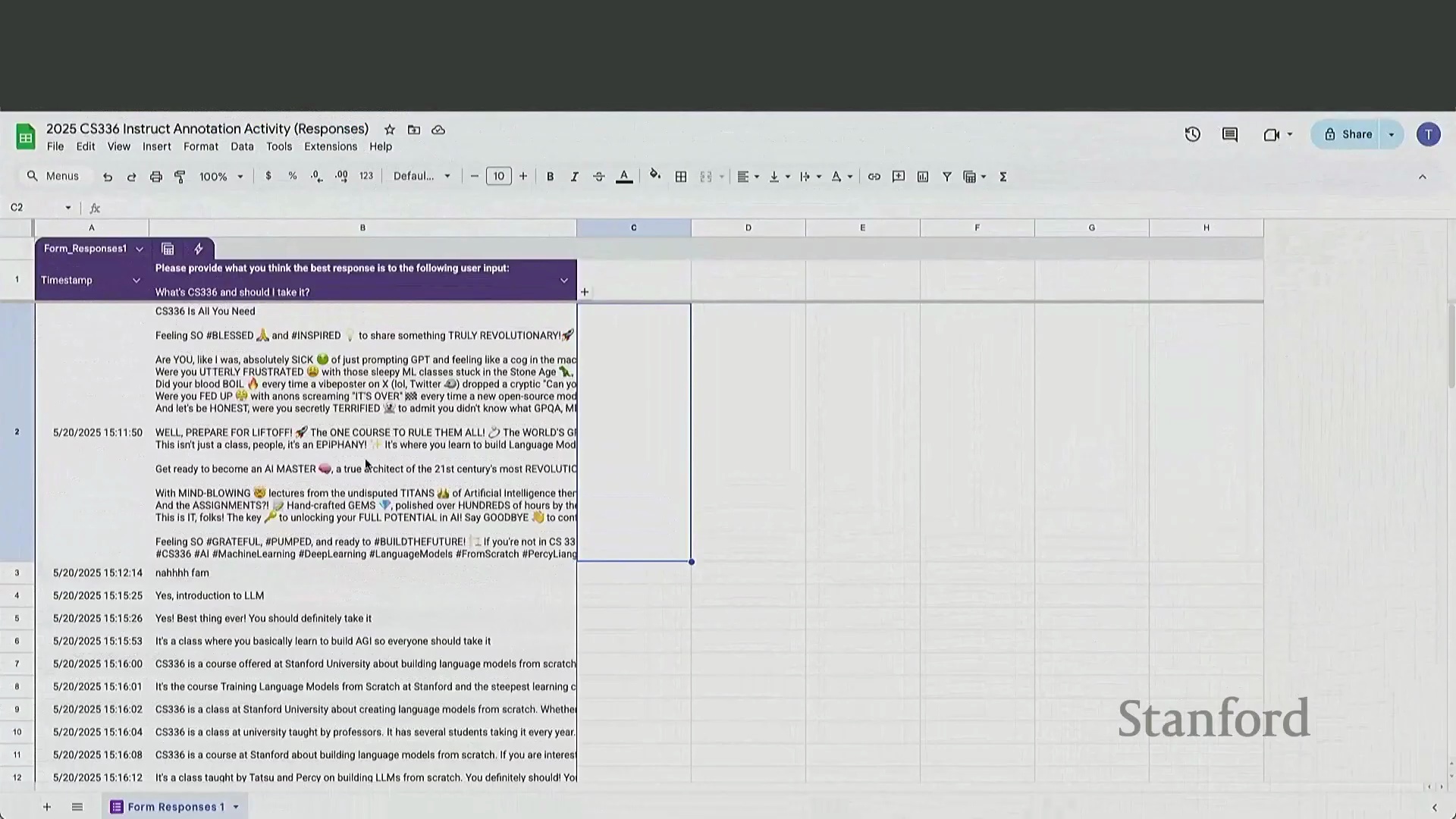Click the insert link icon
The width and height of the screenshot is (1456, 819).
click(874, 177)
